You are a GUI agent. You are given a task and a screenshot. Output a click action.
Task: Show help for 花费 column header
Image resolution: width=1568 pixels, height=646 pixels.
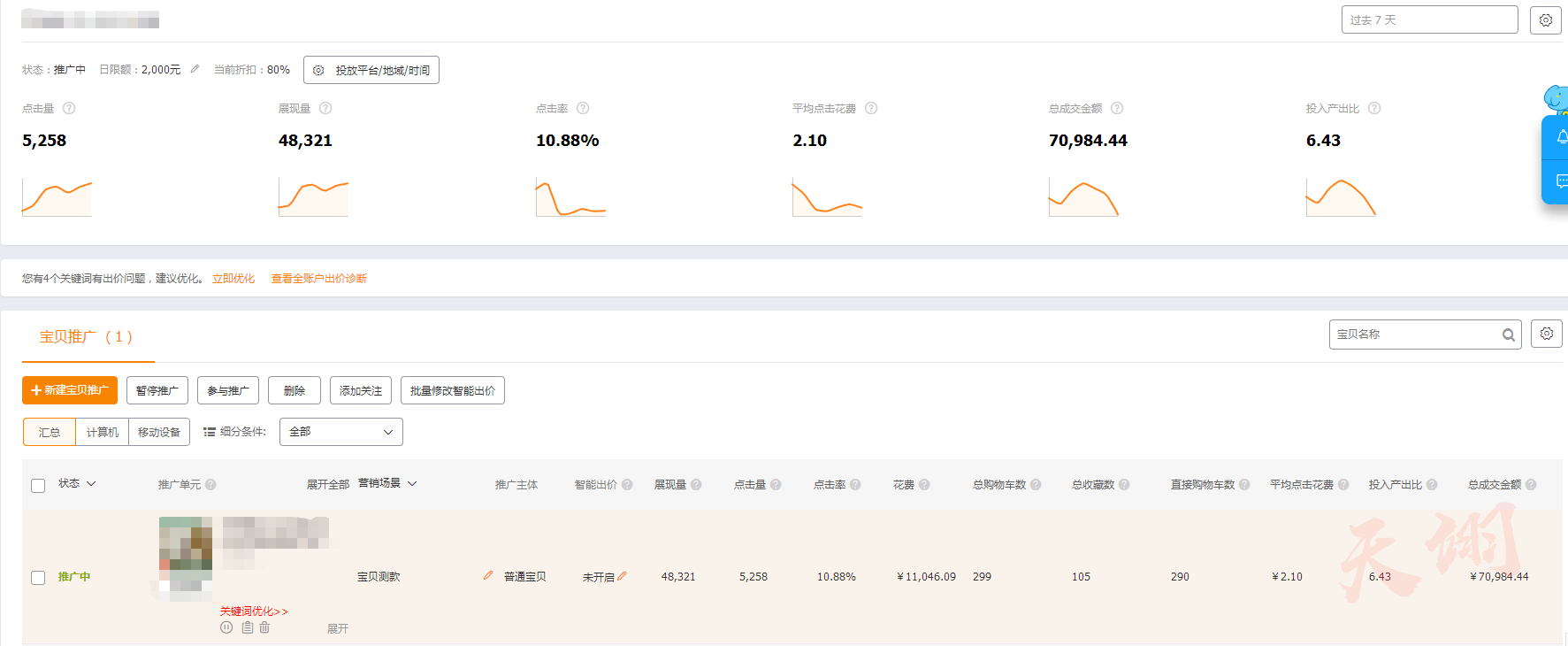pyautogui.click(x=924, y=484)
